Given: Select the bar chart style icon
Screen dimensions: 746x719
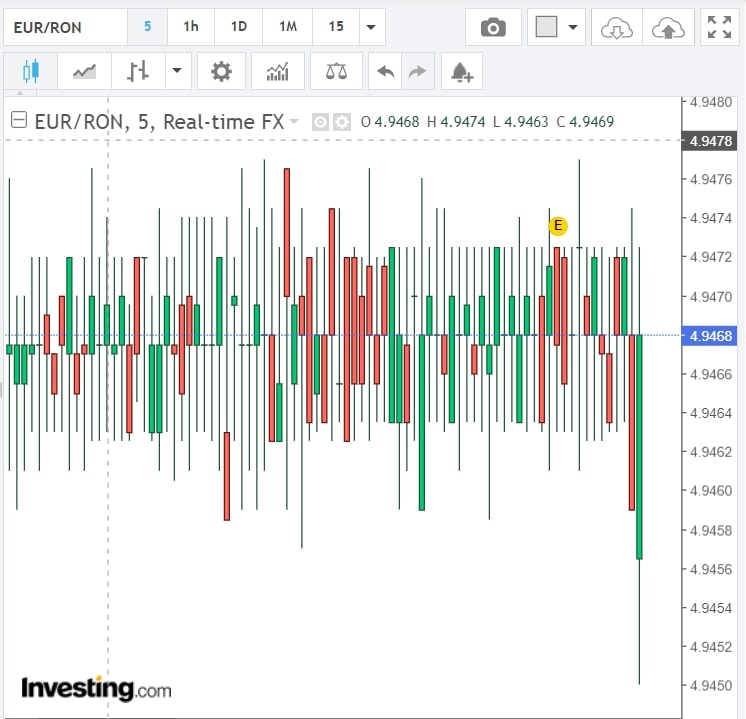Looking at the screenshot, I should pos(139,71).
